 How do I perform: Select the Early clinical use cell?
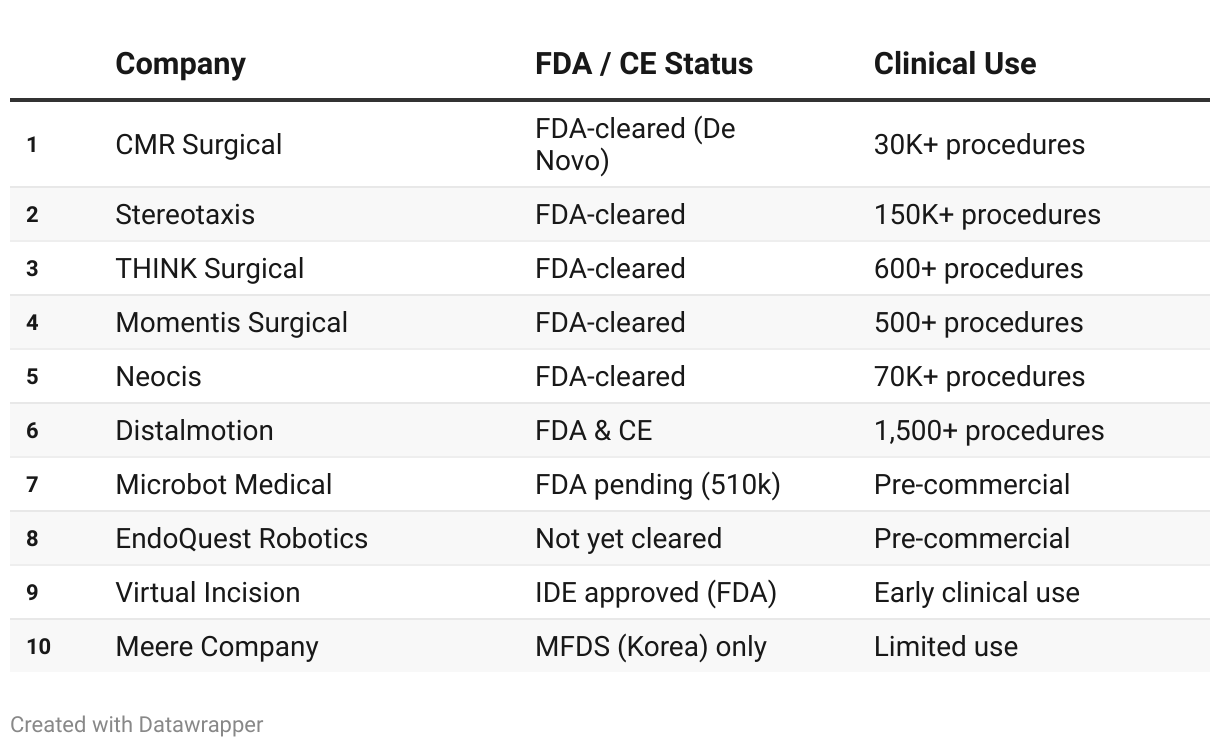coord(977,593)
